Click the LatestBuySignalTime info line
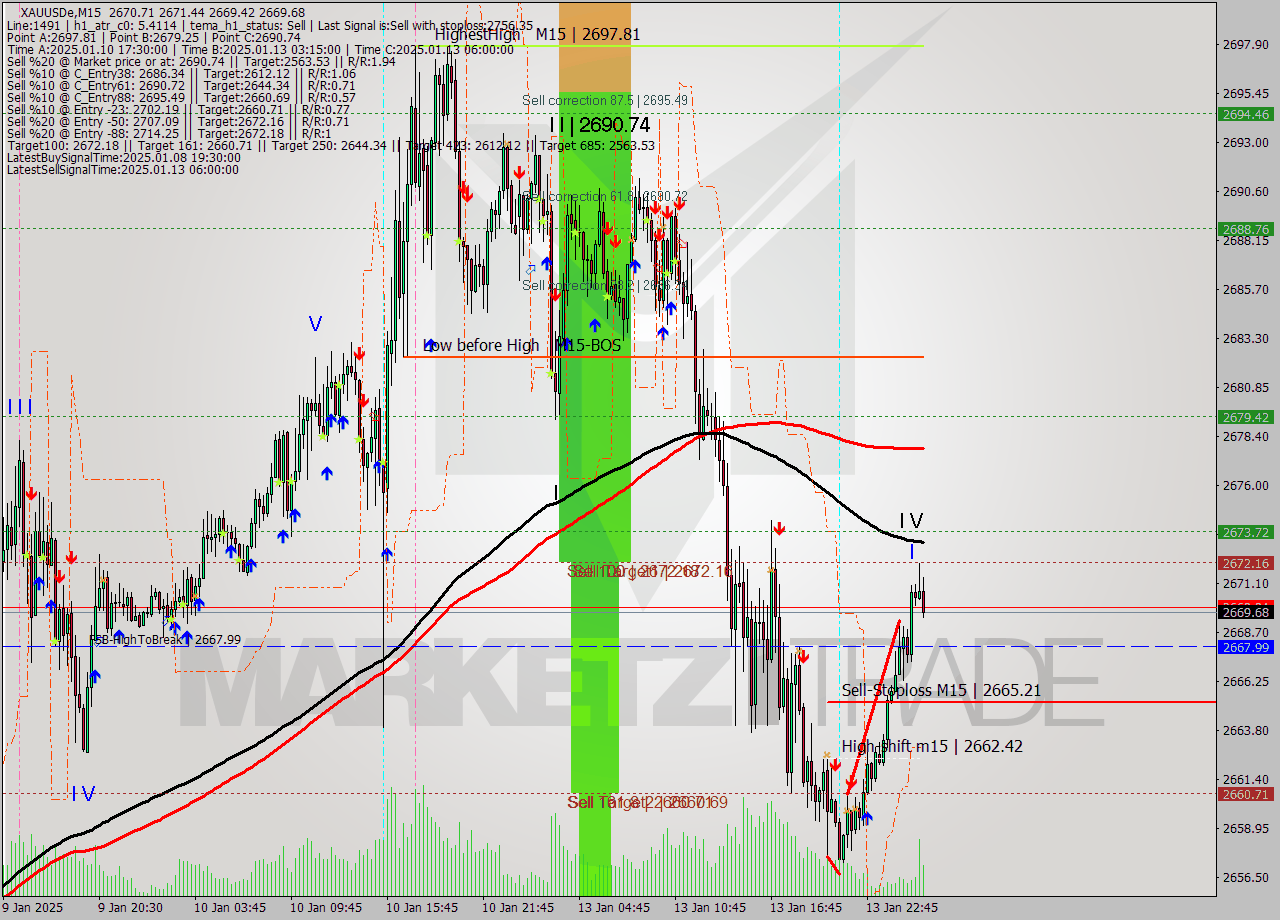The height and width of the screenshot is (920, 1280). pyautogui.click(x=123, y=158)
